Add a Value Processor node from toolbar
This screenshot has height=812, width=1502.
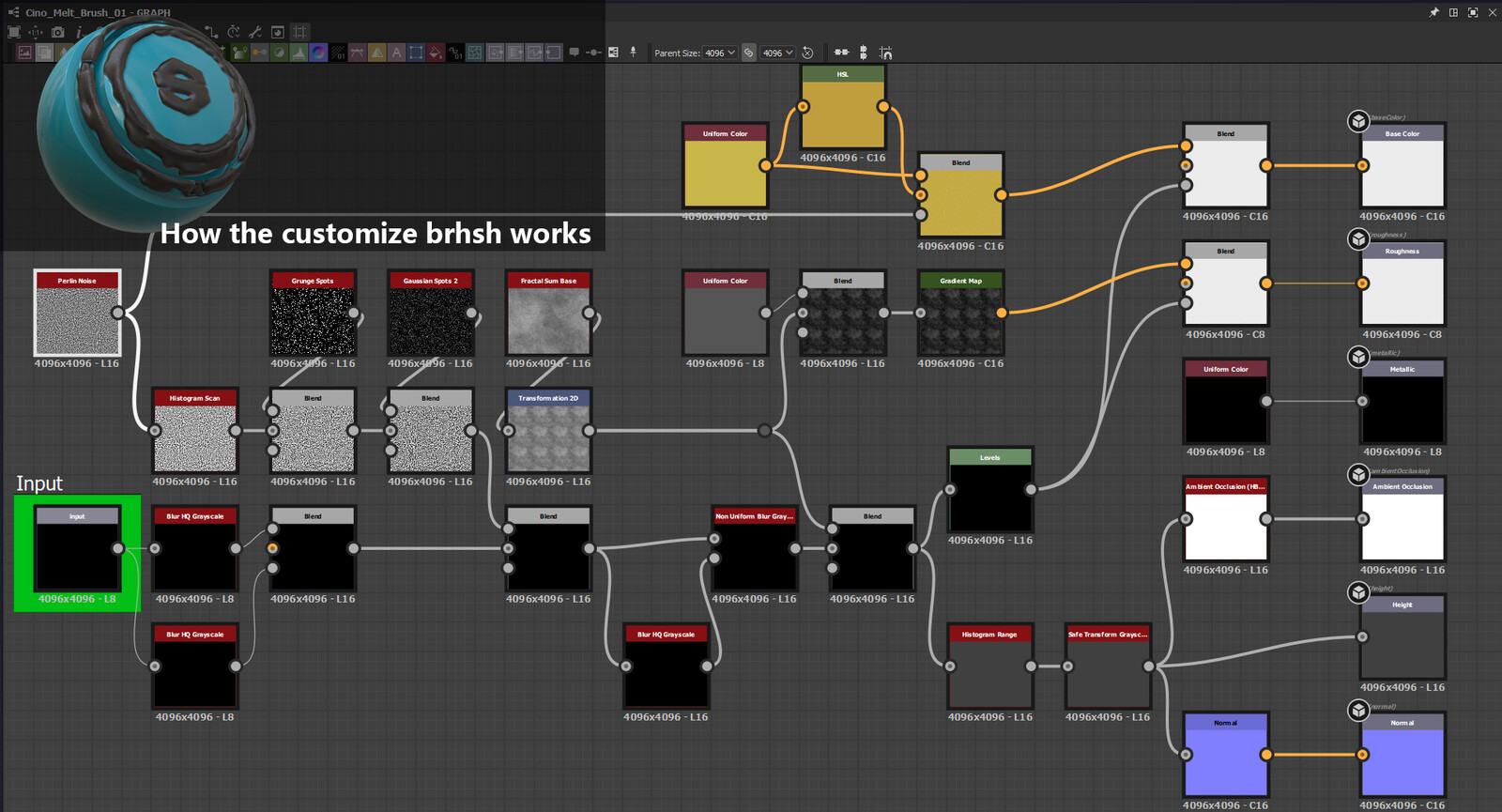click(x=455, y=53)
